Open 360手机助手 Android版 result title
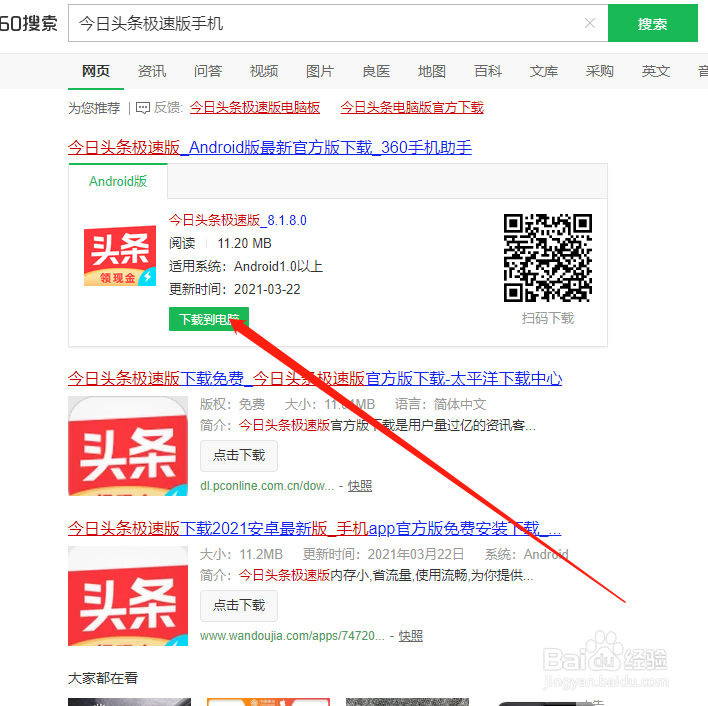This screenshot has height=706, width=708. click(x=270, y=147)
